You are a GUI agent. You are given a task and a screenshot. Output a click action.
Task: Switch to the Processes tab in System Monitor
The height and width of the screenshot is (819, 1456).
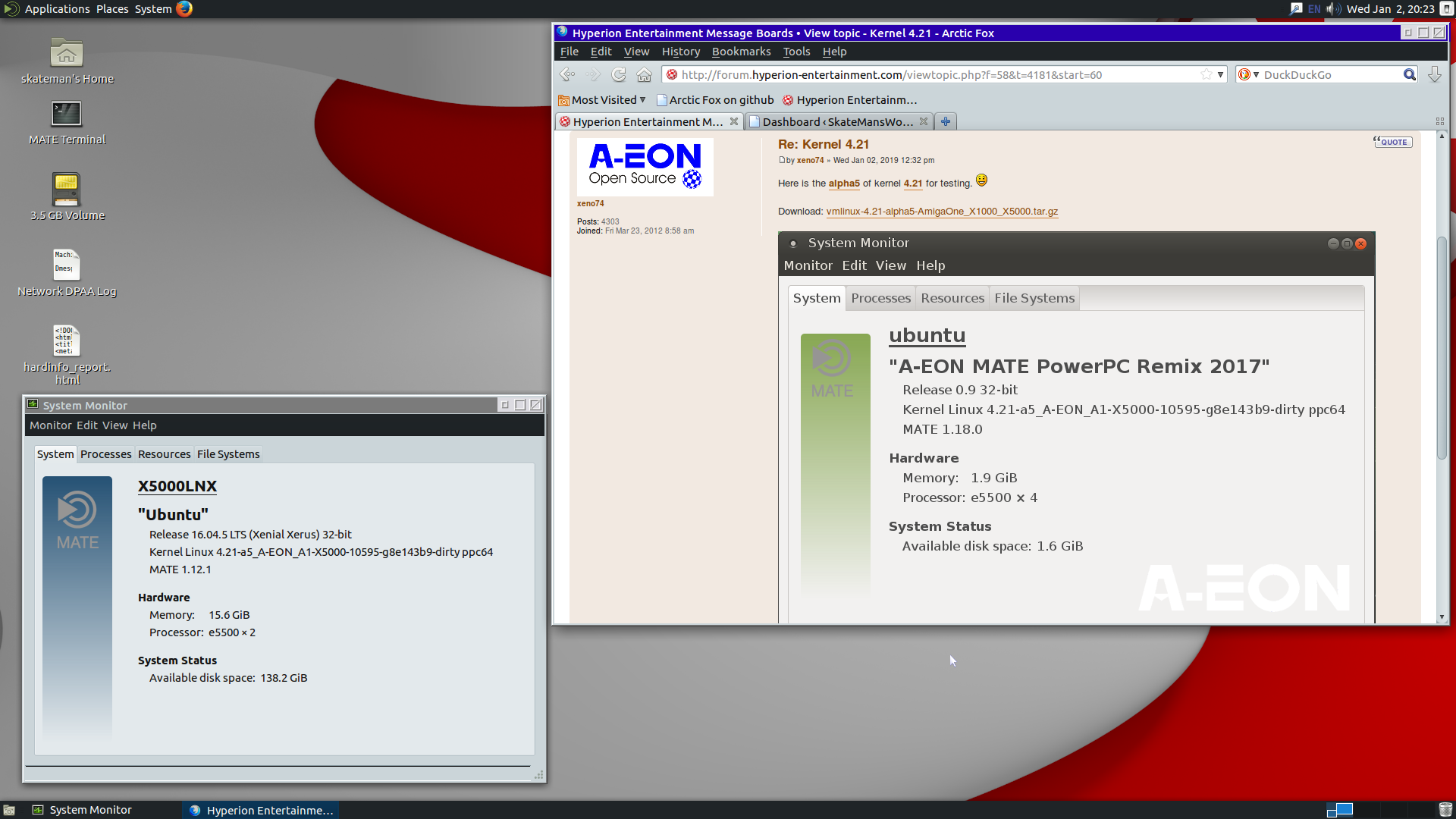tap(105, 454)
